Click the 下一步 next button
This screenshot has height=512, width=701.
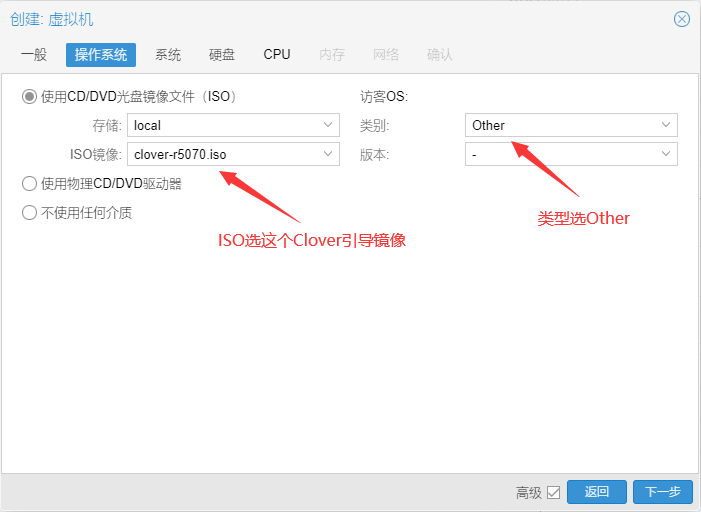pos(662,492)
